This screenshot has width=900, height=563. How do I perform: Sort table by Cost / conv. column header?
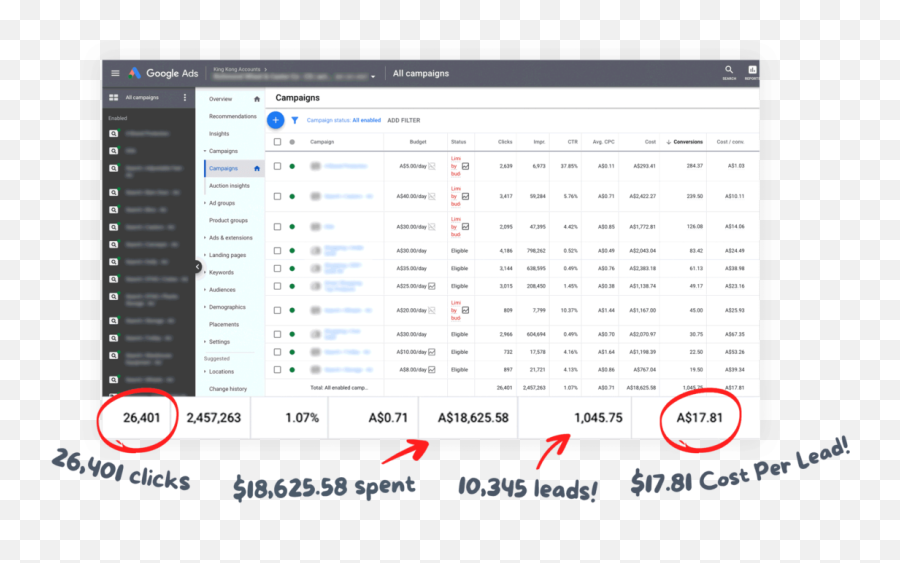730,142
